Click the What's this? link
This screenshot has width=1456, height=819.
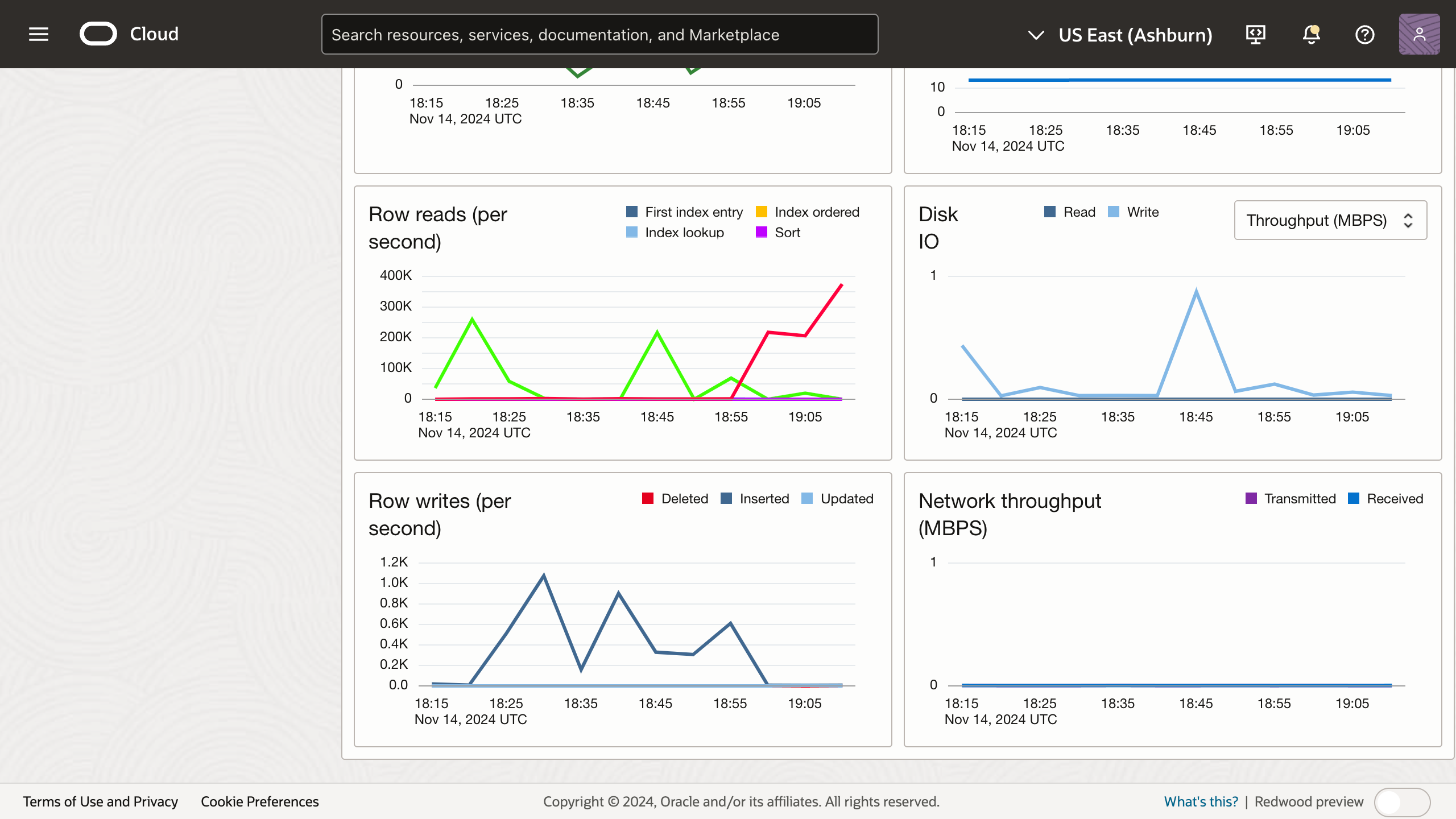point(1201,801)
